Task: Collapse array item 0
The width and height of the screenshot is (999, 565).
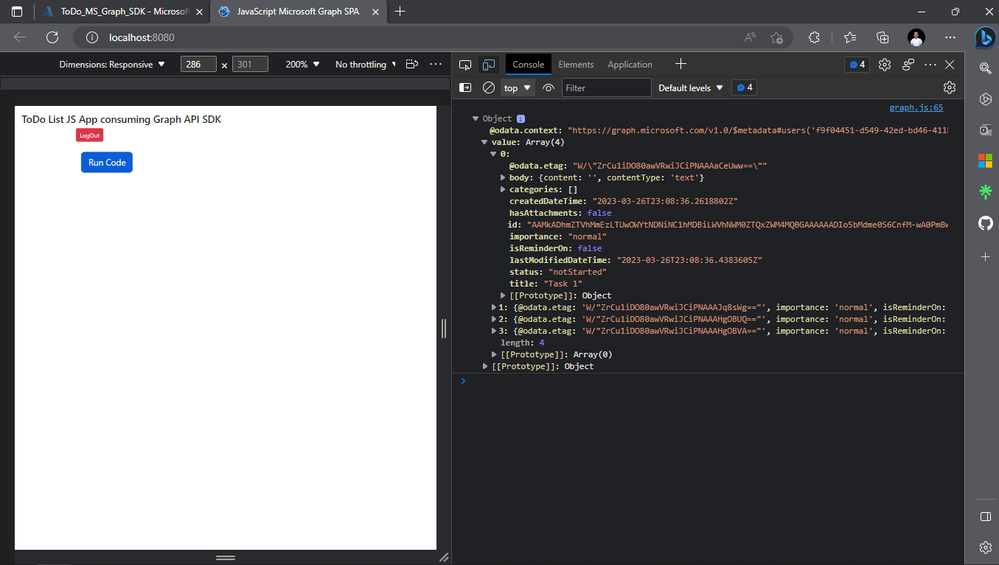Action: pyautogui.click(x=493, y=154)
